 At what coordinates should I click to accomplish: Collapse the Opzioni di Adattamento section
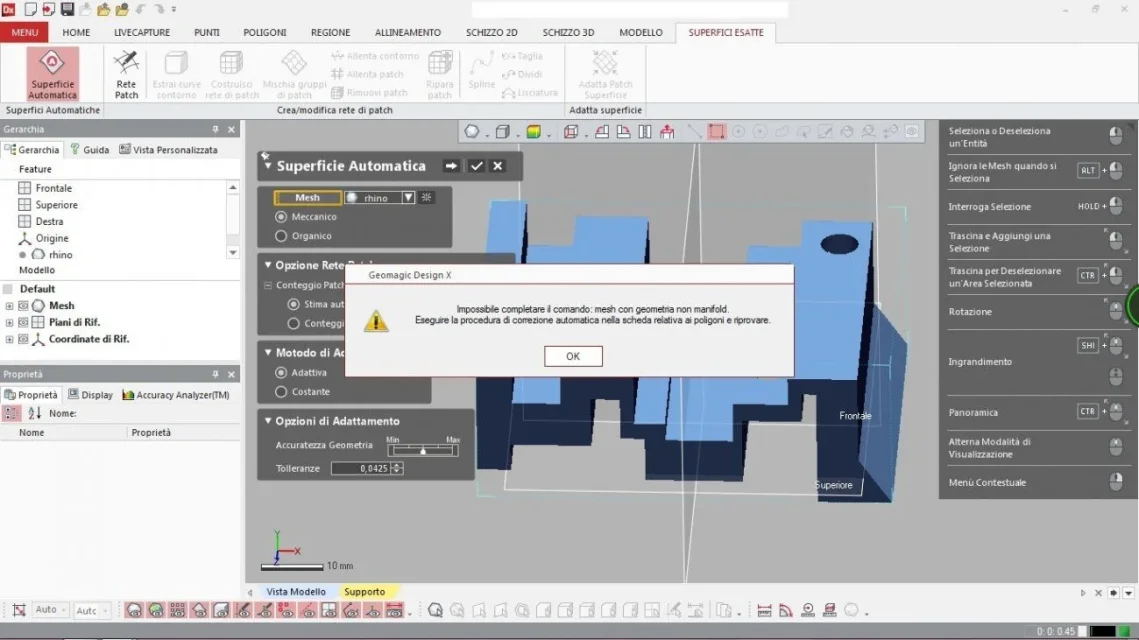268,421
